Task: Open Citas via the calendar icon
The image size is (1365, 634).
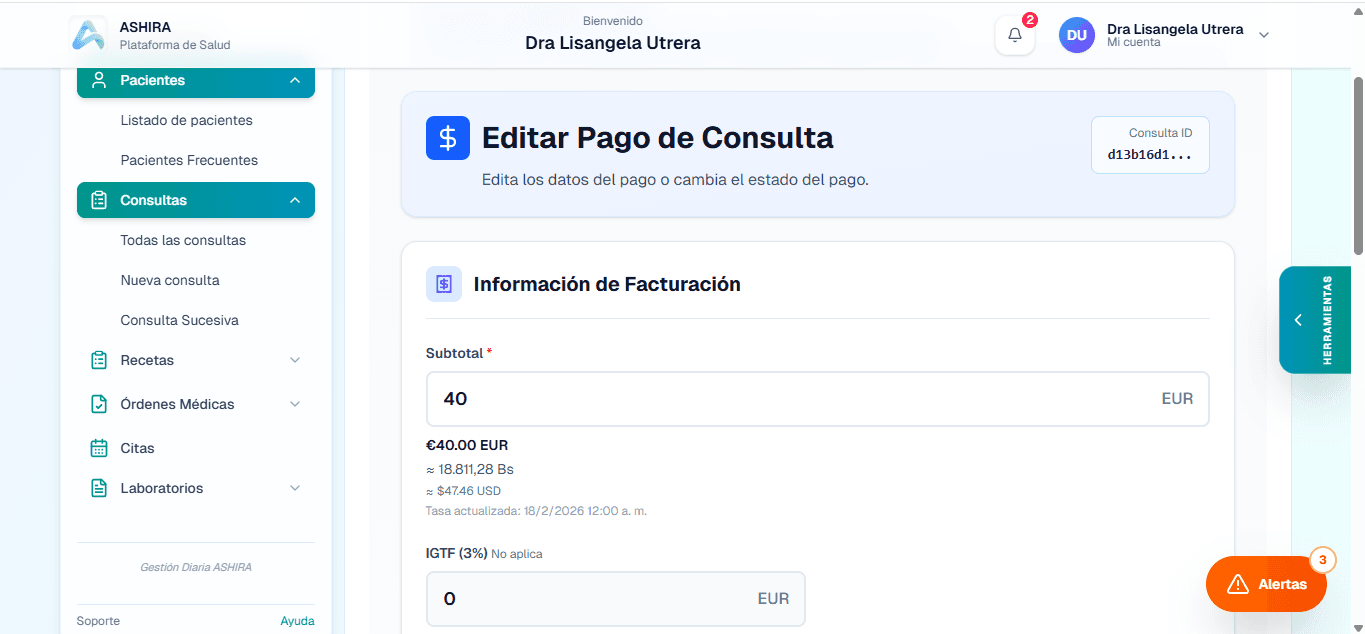Action: click(100, 448)
